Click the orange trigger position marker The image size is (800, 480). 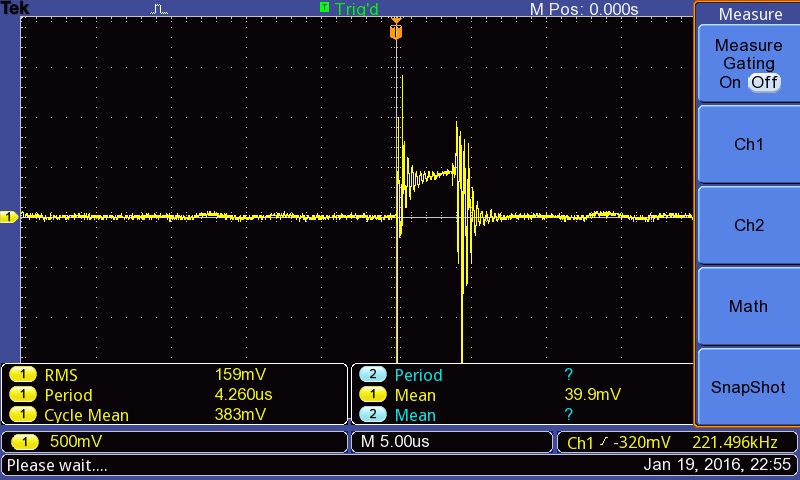click(396, 30)
